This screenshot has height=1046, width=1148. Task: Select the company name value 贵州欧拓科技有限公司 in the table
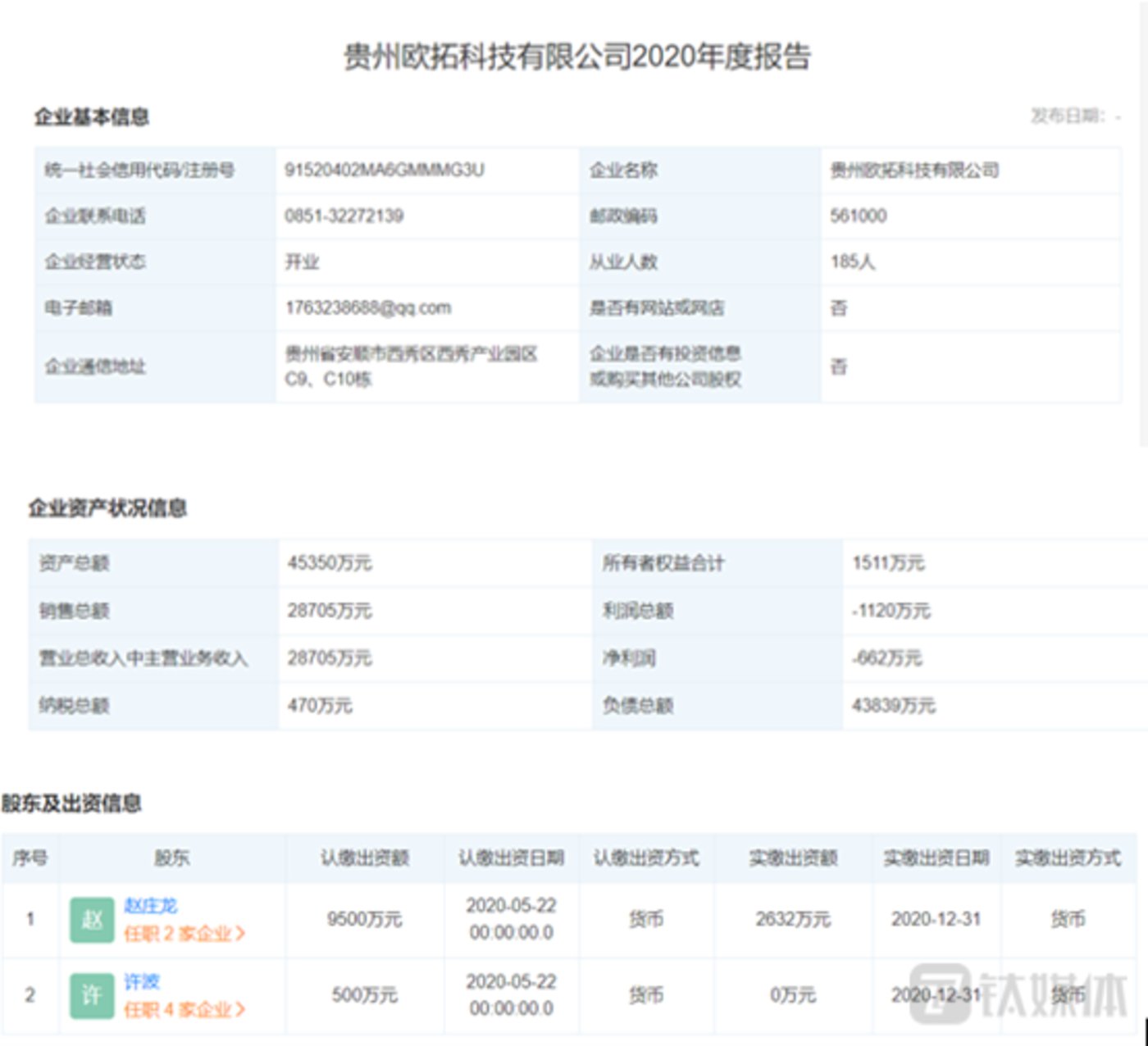[x=914, y=170]
